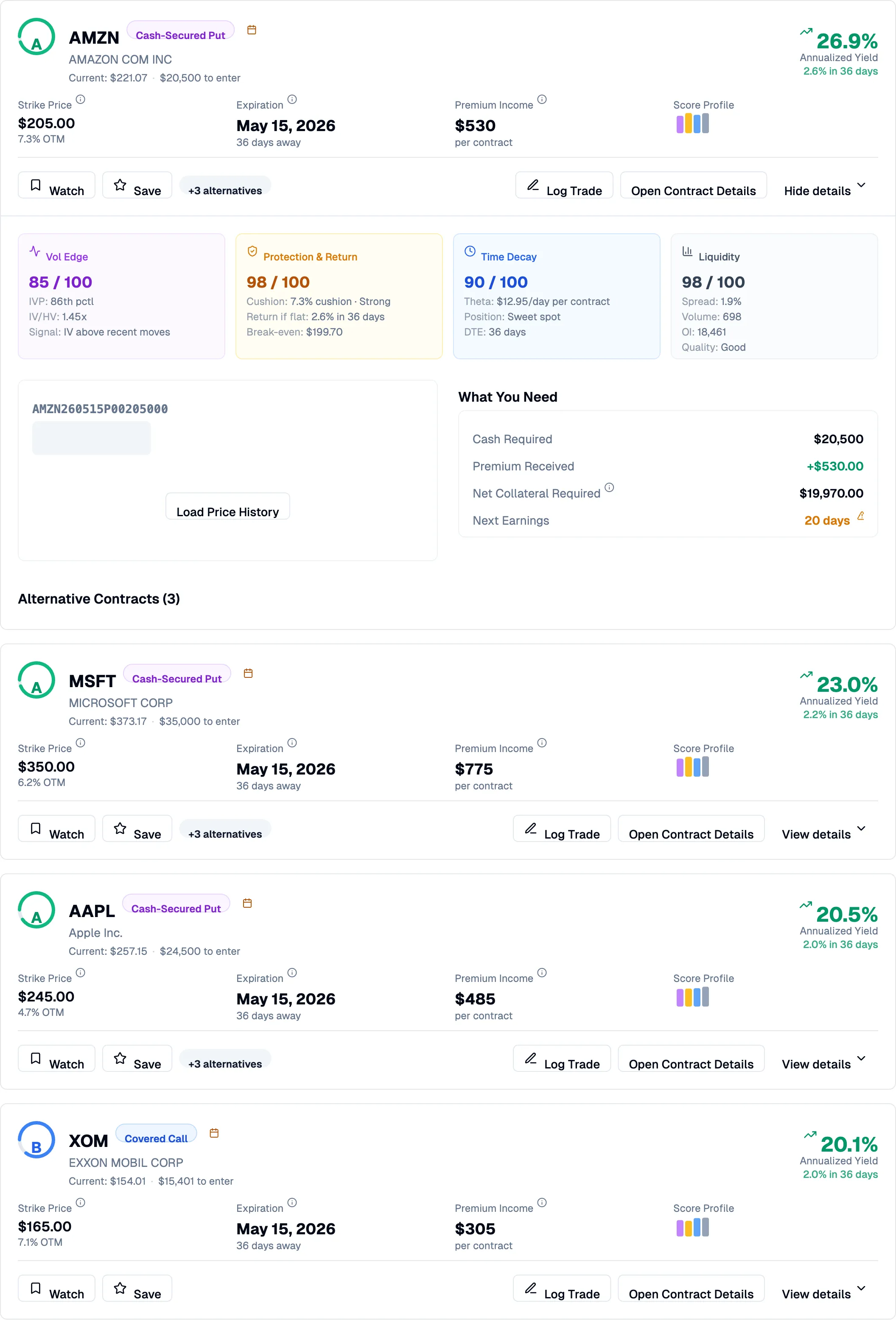Click the AMZN260515P00205000 contract symbol

[x=100, y=409]
